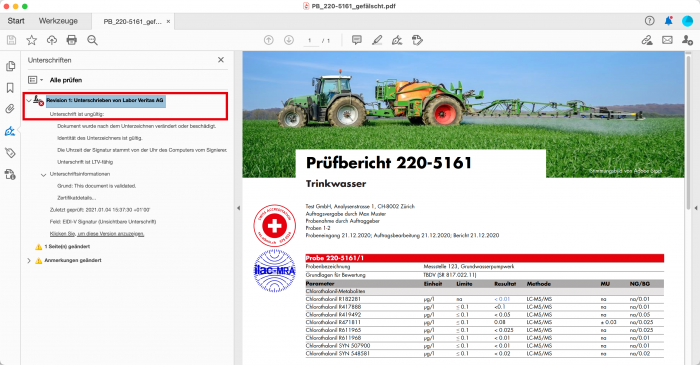Open the search magnifier tool
The height and width of the screenshot is (365, 700).
92,40
